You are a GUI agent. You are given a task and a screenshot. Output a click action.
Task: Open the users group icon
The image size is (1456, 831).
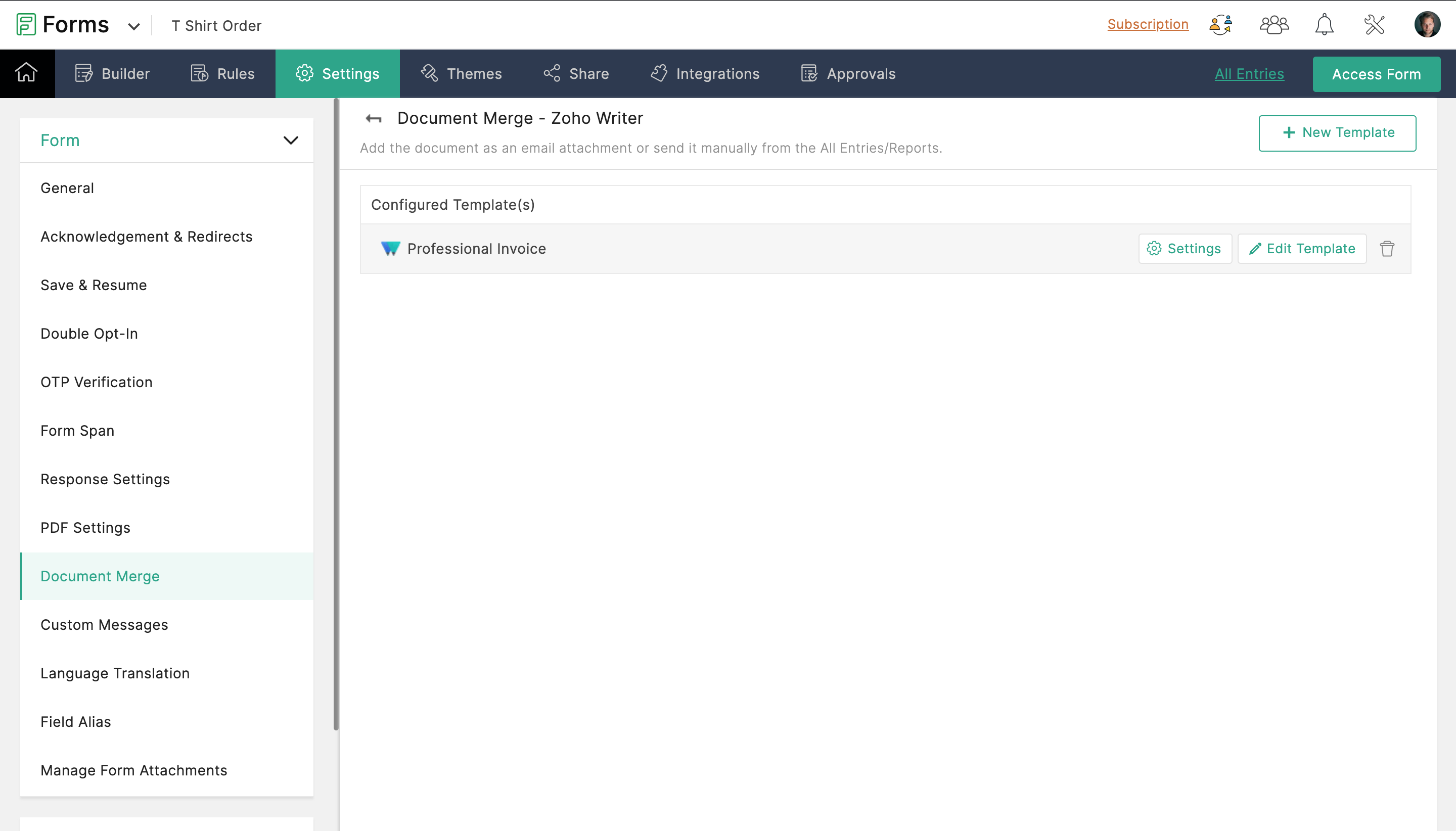tap(1274, 25)
